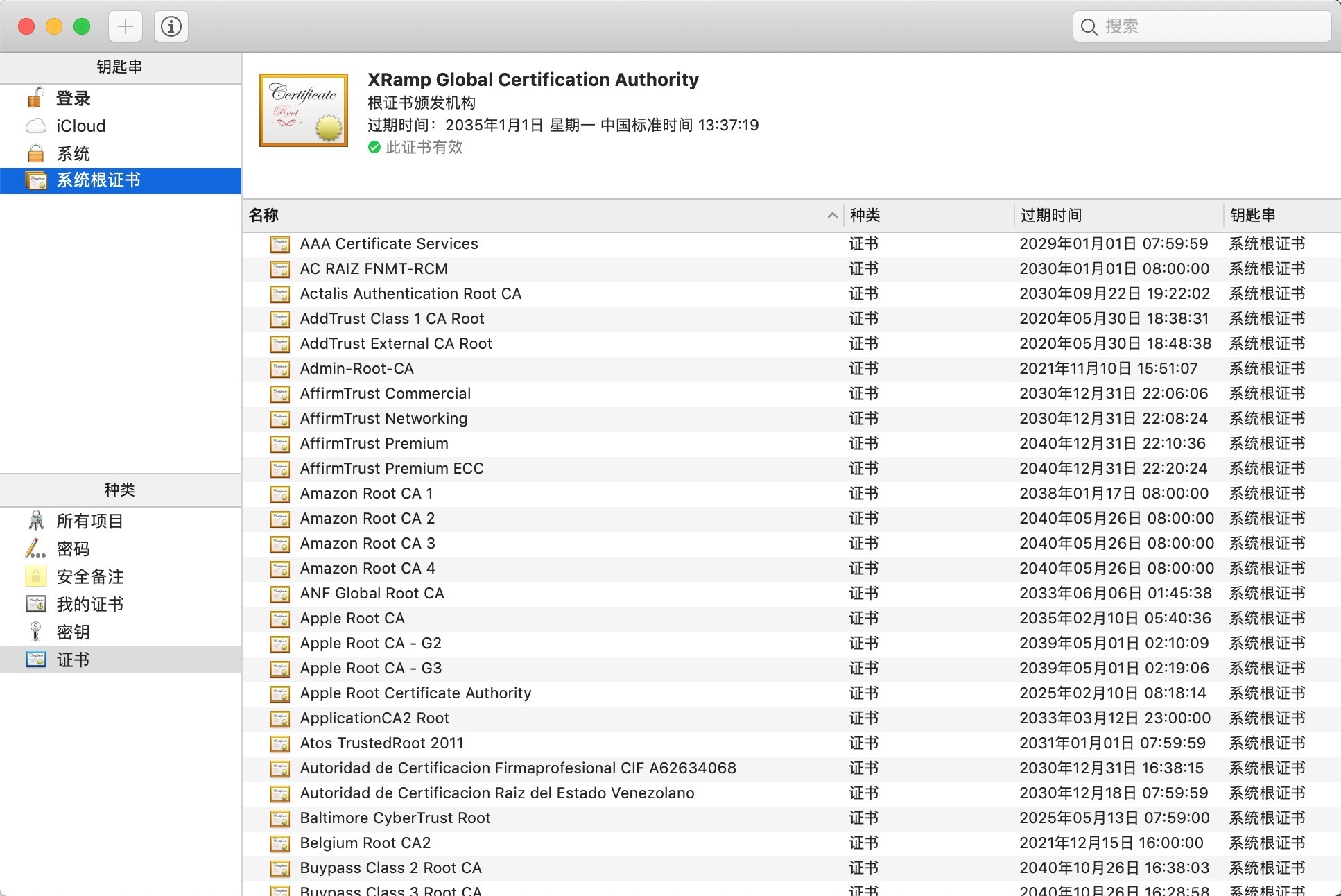Show 密码 category
The image size is (1341, 896).
click(73, 549)
